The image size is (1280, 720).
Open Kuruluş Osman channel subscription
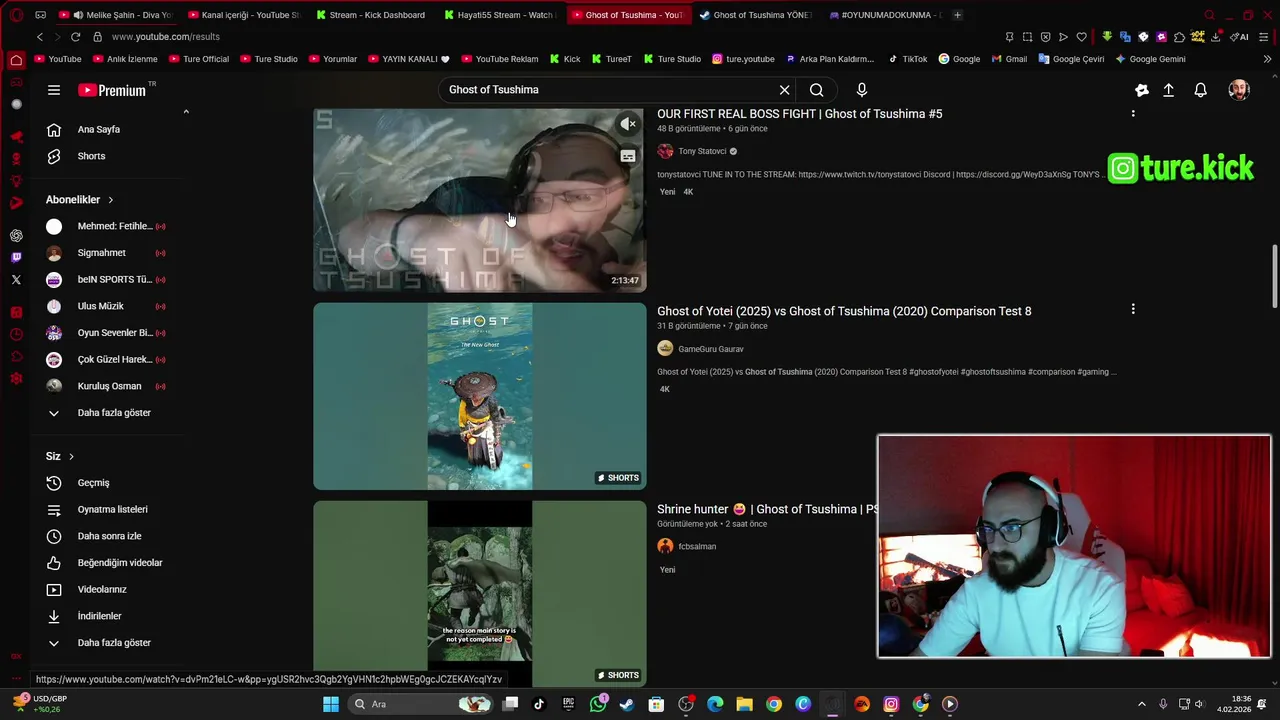[x=110, y=386]
